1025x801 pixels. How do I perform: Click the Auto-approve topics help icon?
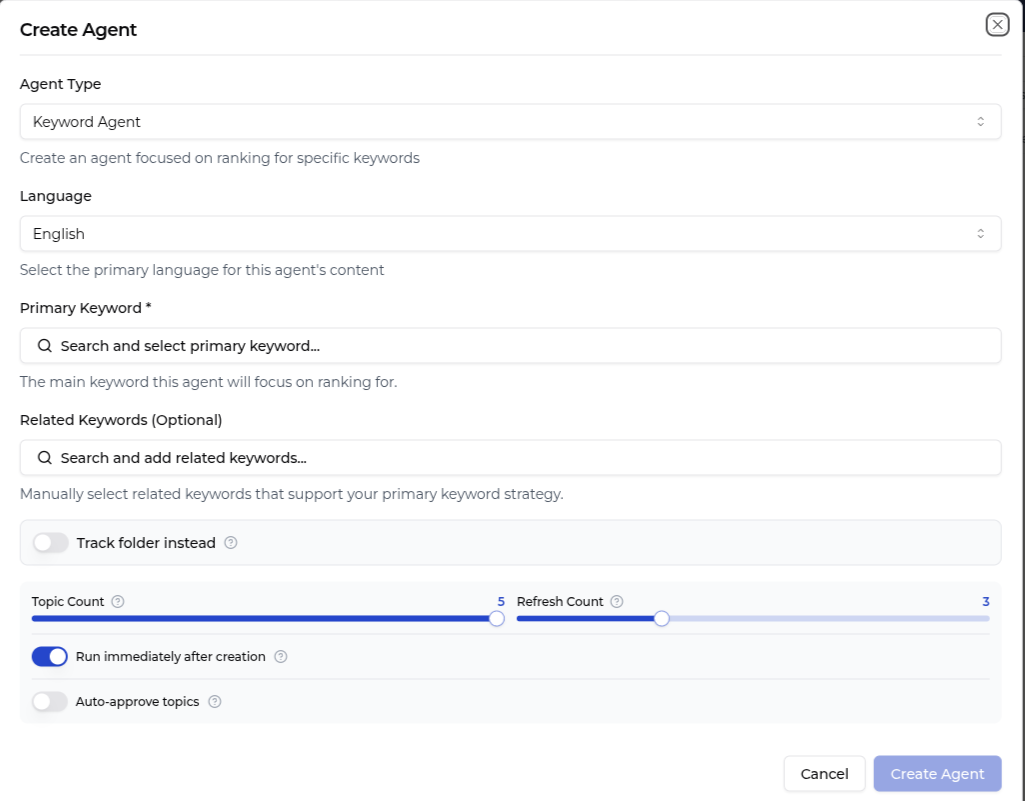[214, 702]
